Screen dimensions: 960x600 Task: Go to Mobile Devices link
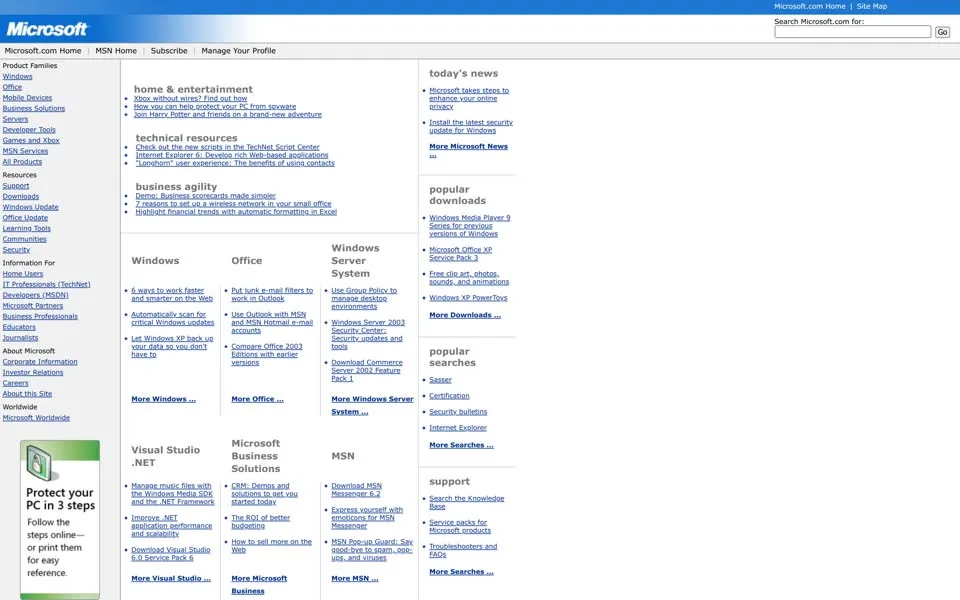tap(27, 98)
